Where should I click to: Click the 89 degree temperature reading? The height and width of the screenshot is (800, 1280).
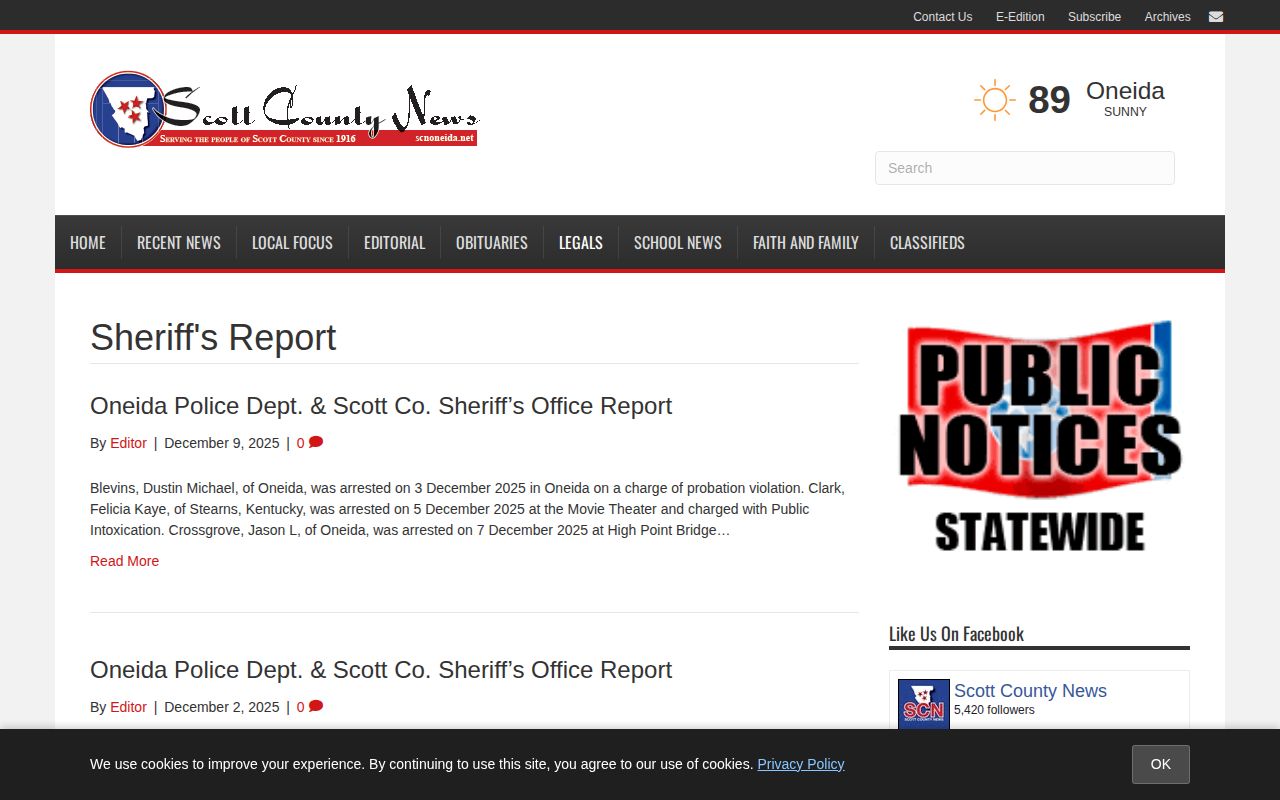click(x=1049, y=100)
